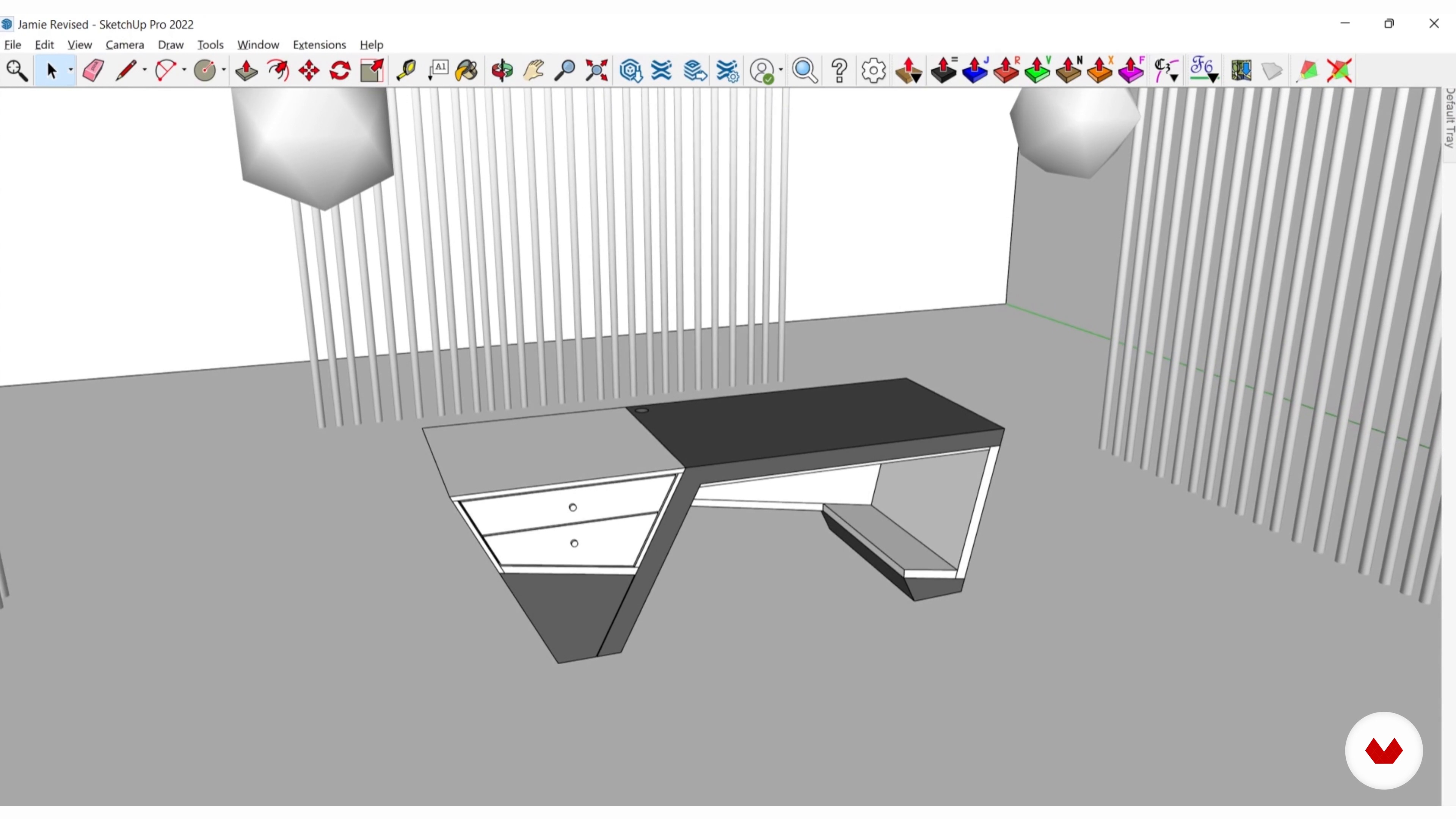This screenshot has height=819, width=1456.
Task: Click the upper drawer knob on desk
Action: click(x=573, y=508)
